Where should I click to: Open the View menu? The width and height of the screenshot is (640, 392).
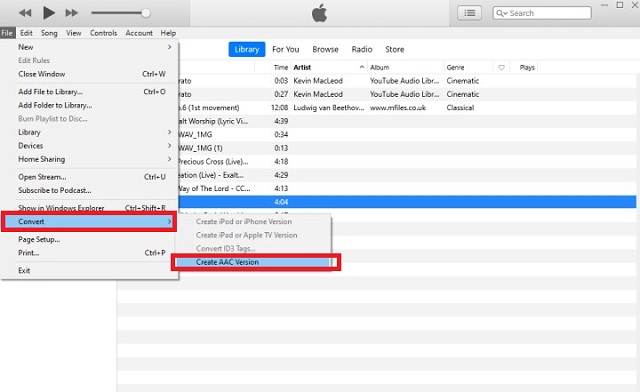tap(73, 33)
